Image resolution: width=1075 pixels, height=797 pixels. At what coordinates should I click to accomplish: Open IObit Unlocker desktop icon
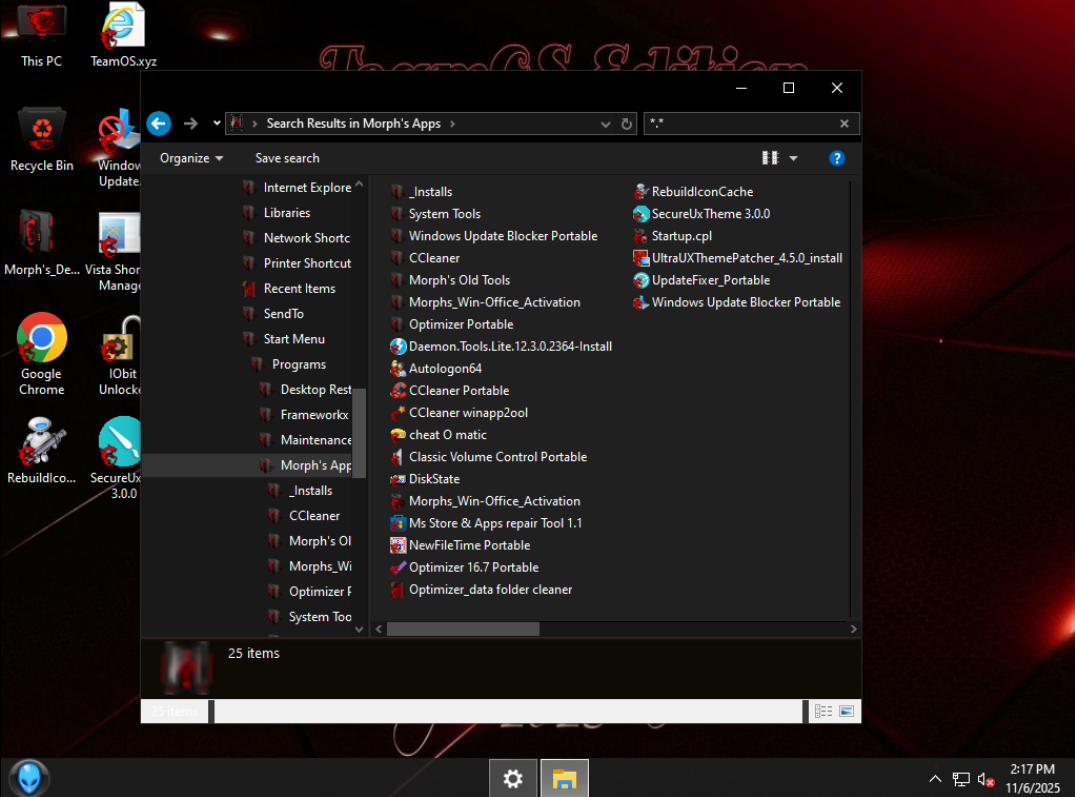tap(121, 356)
